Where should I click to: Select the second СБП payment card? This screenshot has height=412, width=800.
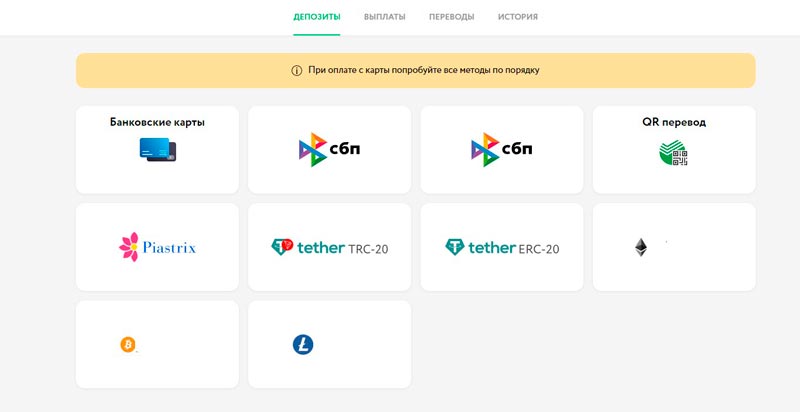pyautogui.click(x=502, y=150)
